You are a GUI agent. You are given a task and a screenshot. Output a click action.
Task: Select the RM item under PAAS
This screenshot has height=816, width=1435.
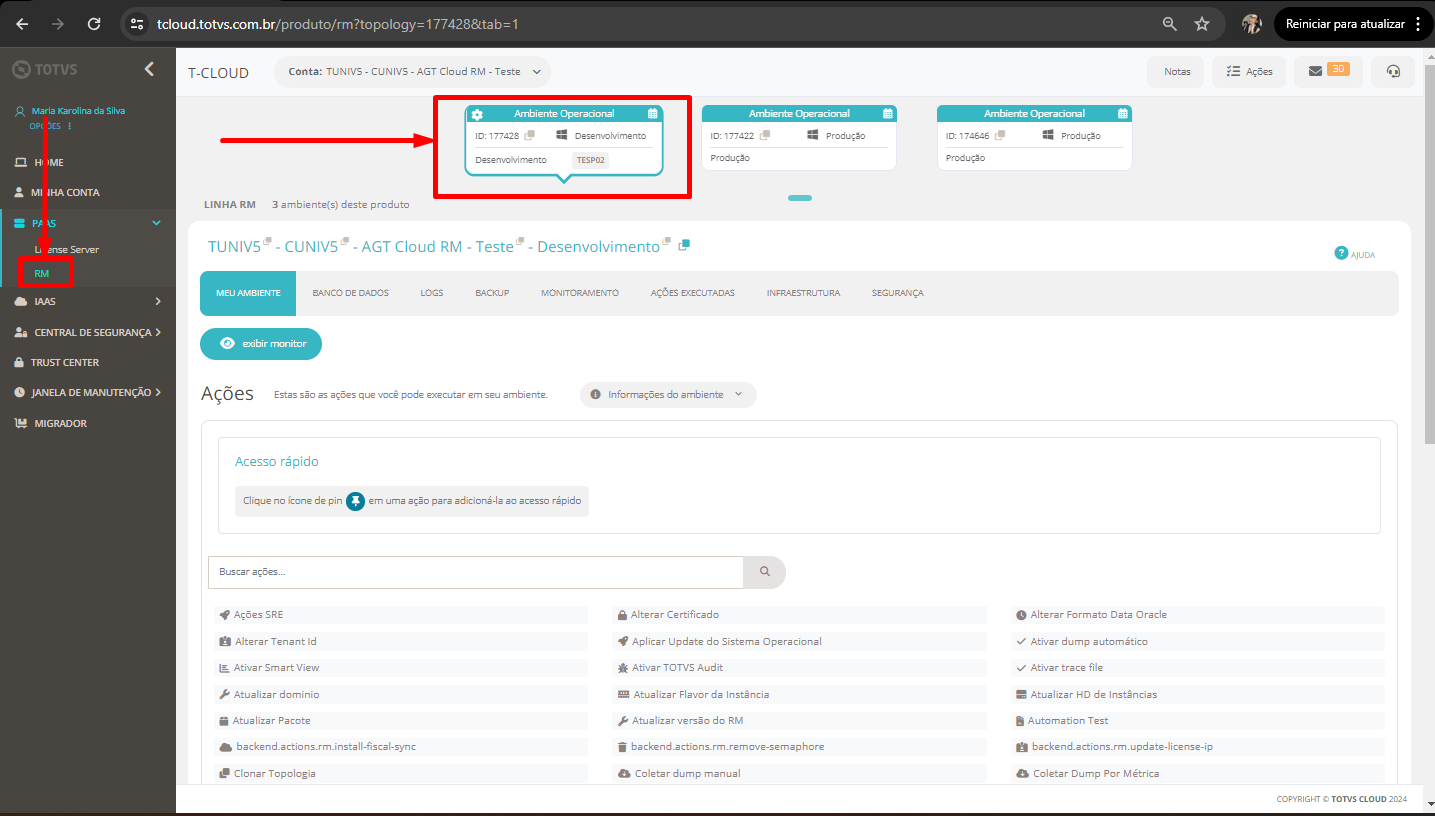(42, 273)
